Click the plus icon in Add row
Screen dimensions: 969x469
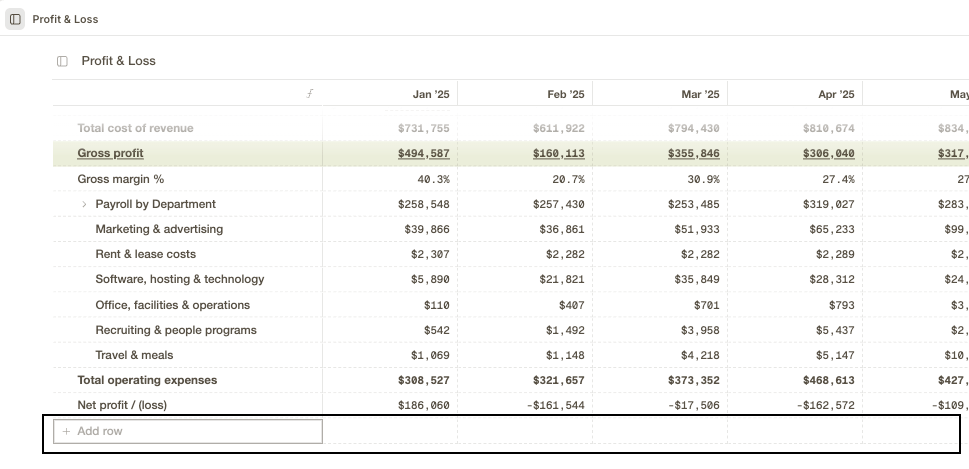66,431
